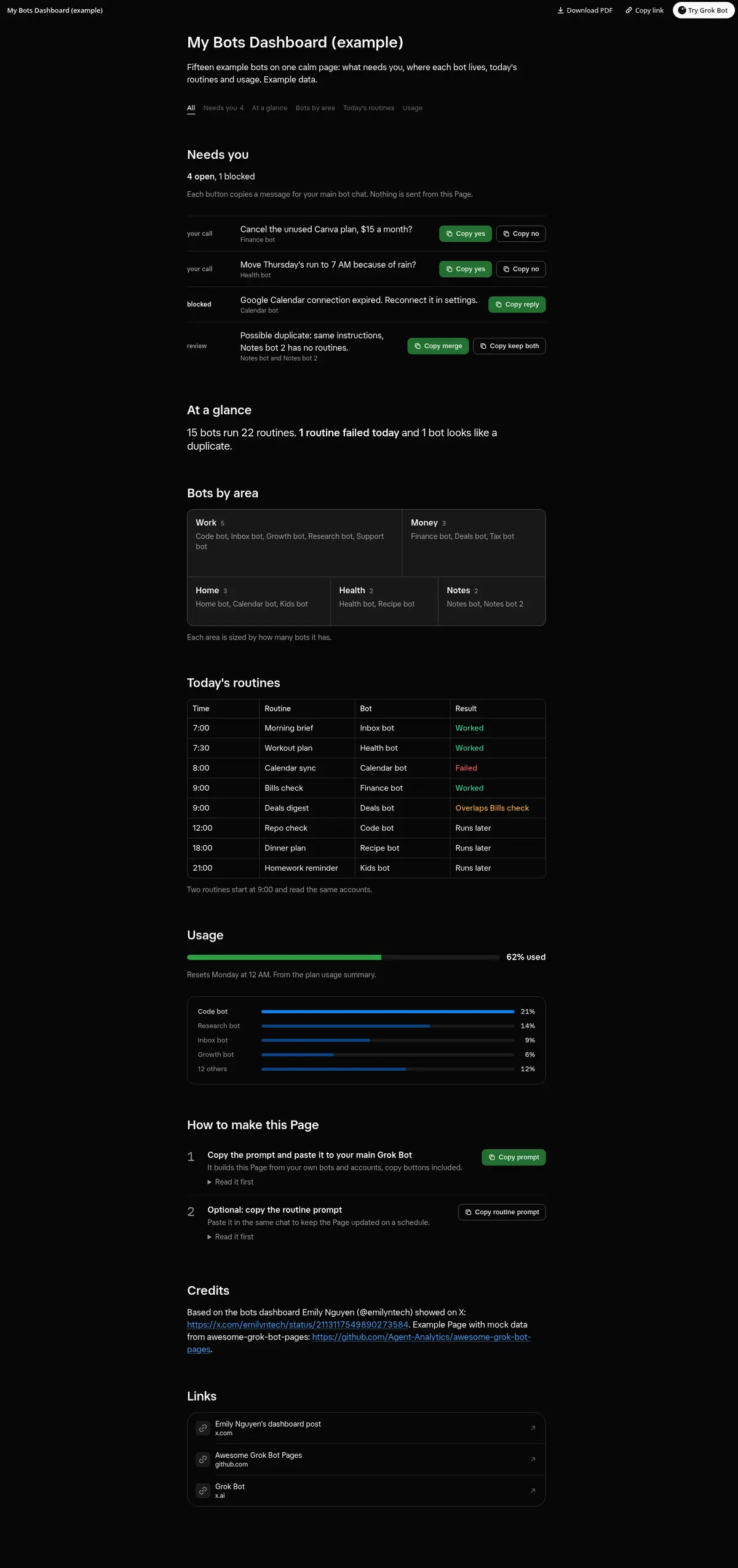Expand Read it first under step 2
Image resolution: width=738 pixels, height=1568 pixels.
231,1236
